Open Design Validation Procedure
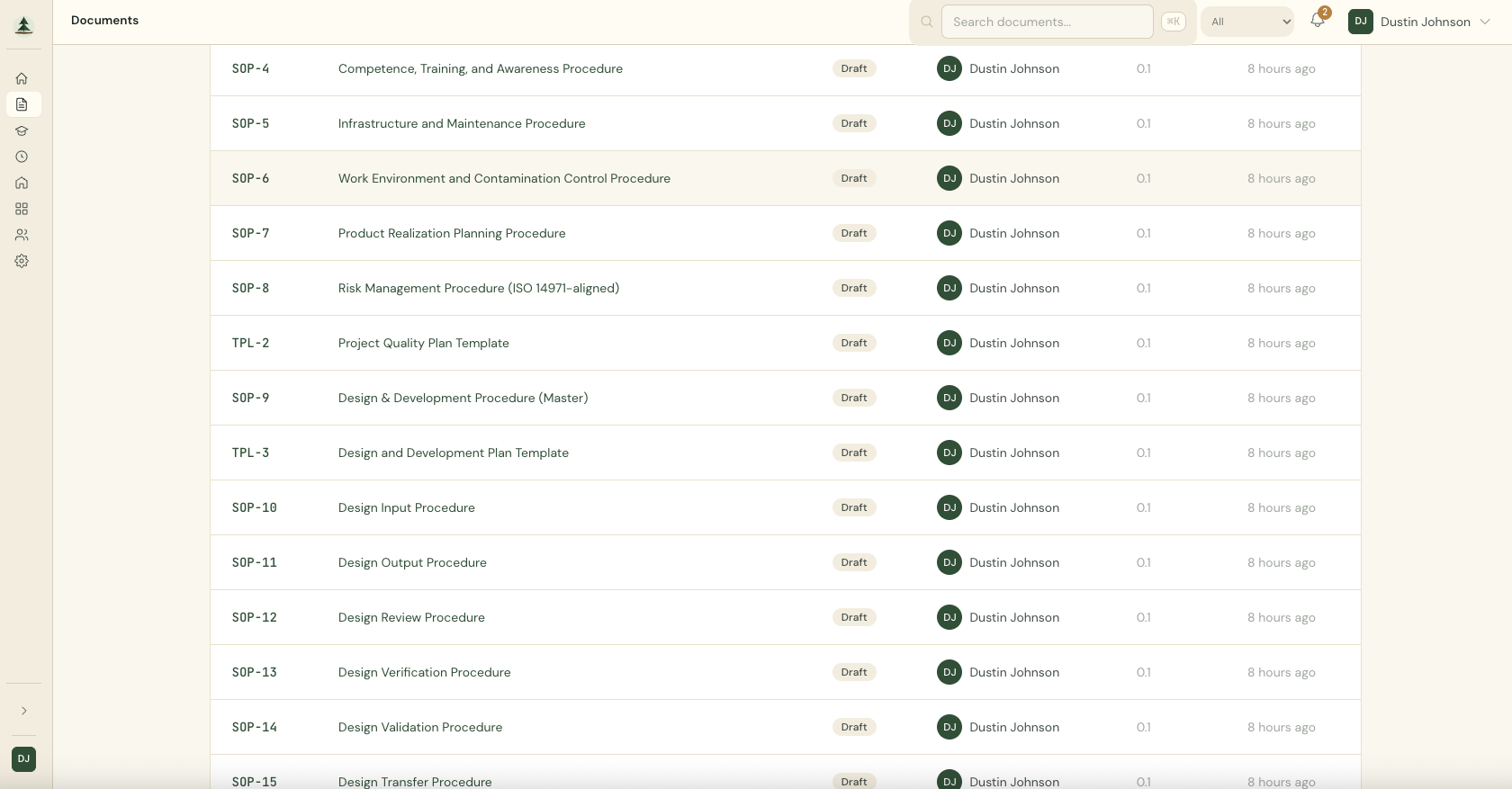Viewport: 1512px width, 789px height. point(420,727)
